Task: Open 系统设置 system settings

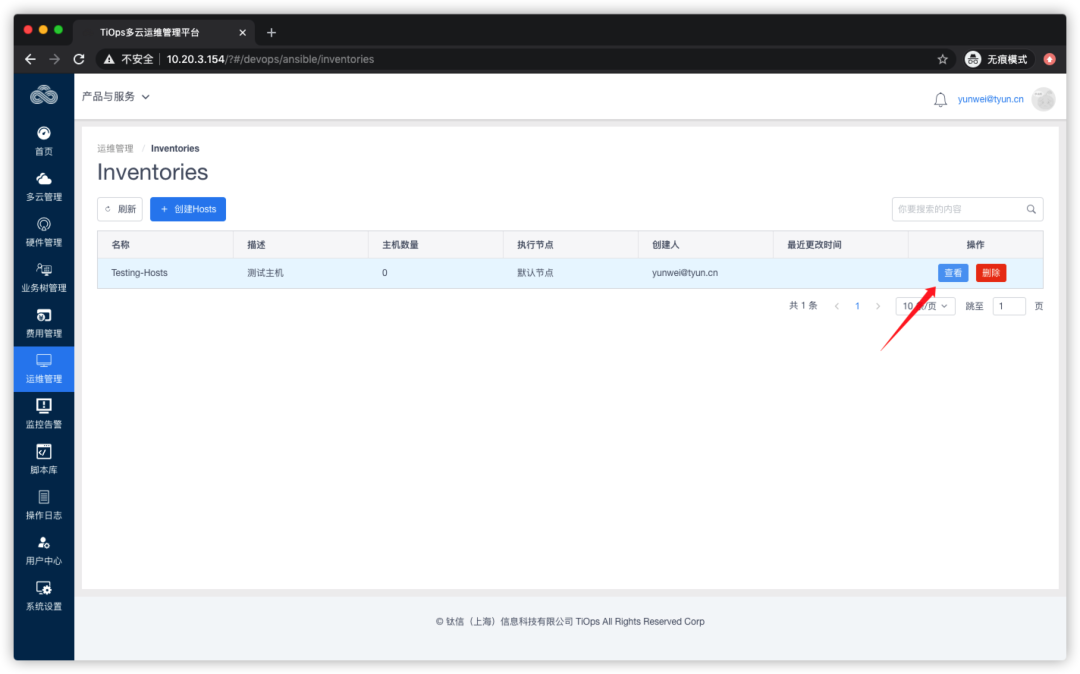Action: click(x=43, y=596)
